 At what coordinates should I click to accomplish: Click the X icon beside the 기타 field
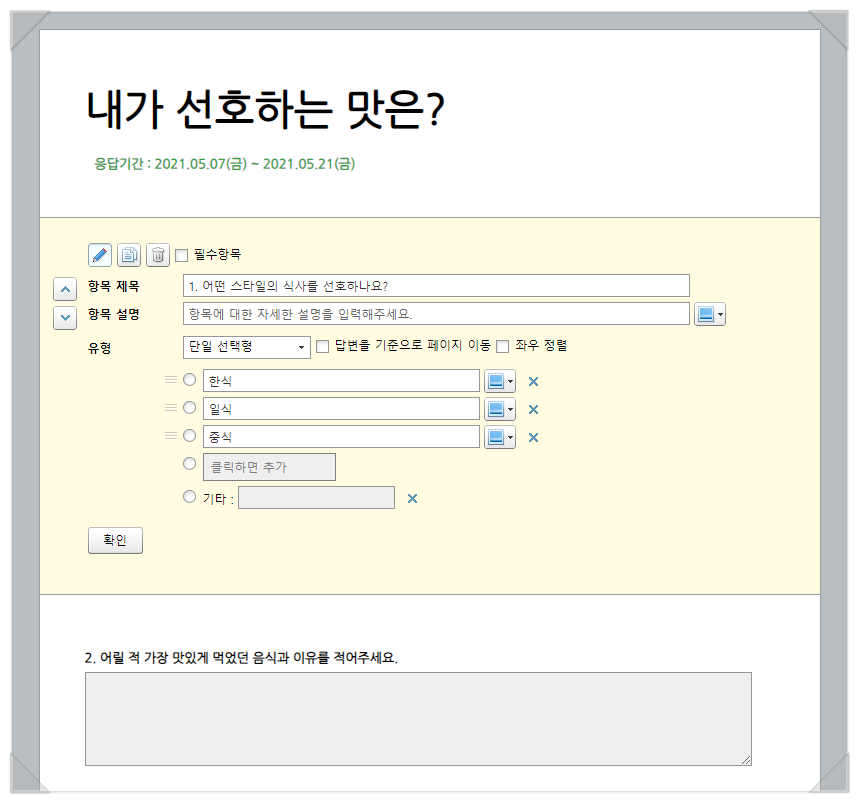coord(411,497)
